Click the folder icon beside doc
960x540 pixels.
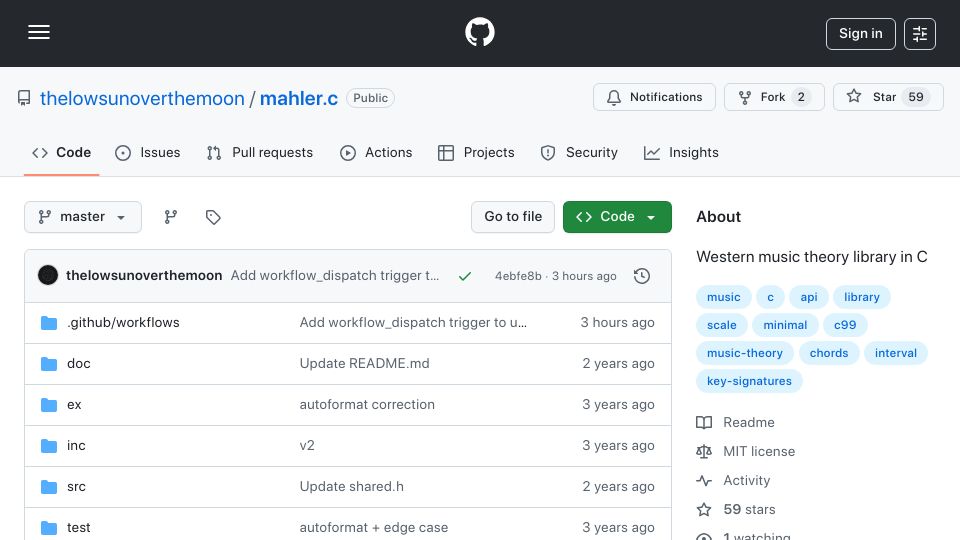pos(49,364)
